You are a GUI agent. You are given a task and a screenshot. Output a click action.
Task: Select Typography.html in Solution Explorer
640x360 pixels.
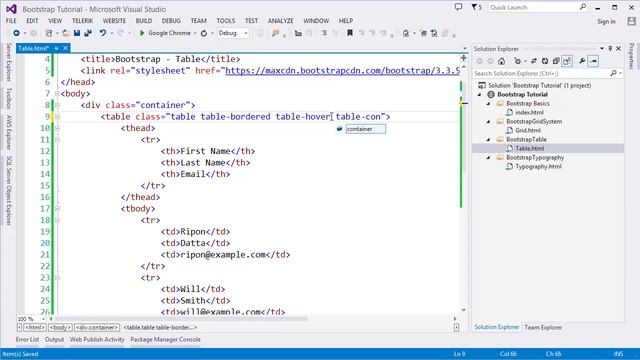538,167
